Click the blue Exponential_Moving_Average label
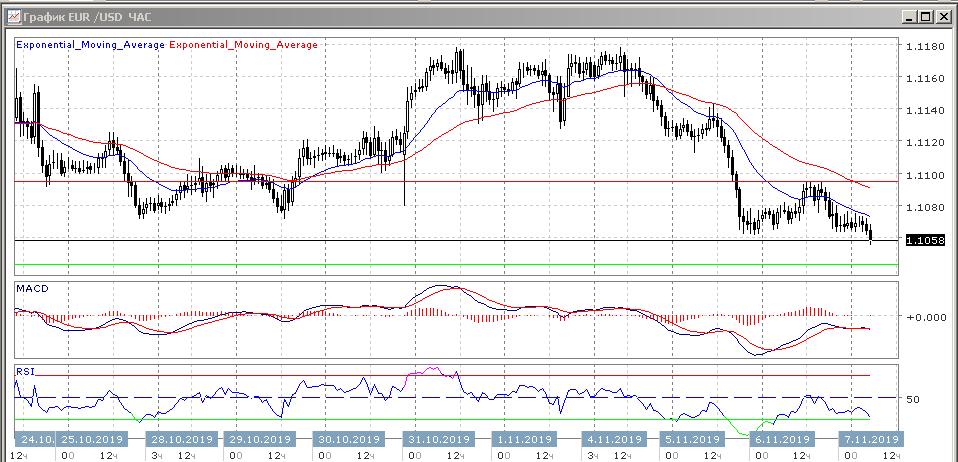 pos(91,45)
